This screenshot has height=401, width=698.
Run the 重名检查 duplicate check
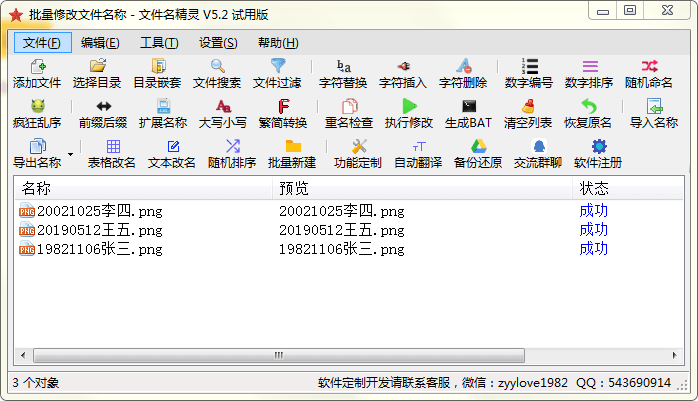point(349,106)
